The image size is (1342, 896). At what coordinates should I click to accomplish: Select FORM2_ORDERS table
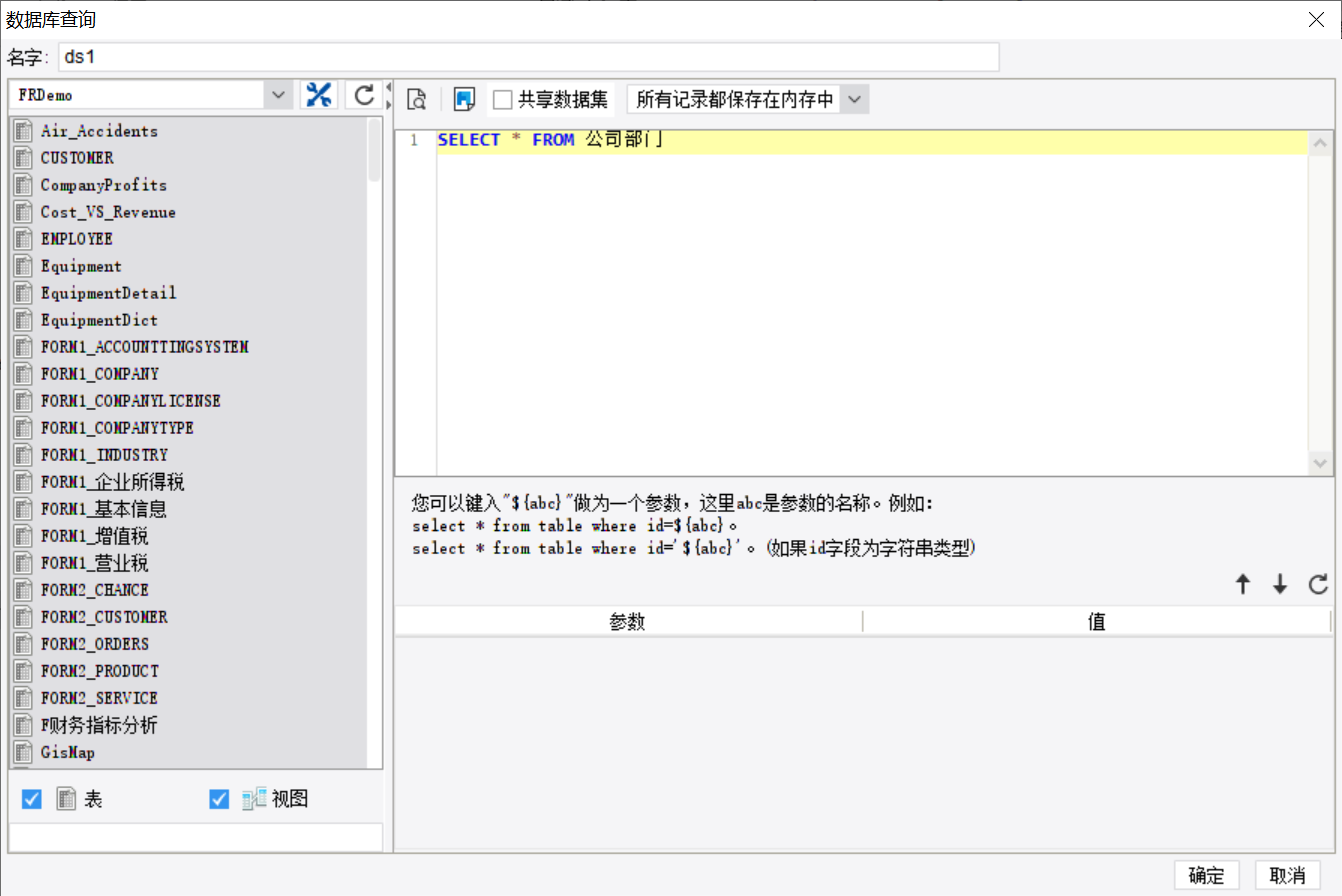[95, 644]
